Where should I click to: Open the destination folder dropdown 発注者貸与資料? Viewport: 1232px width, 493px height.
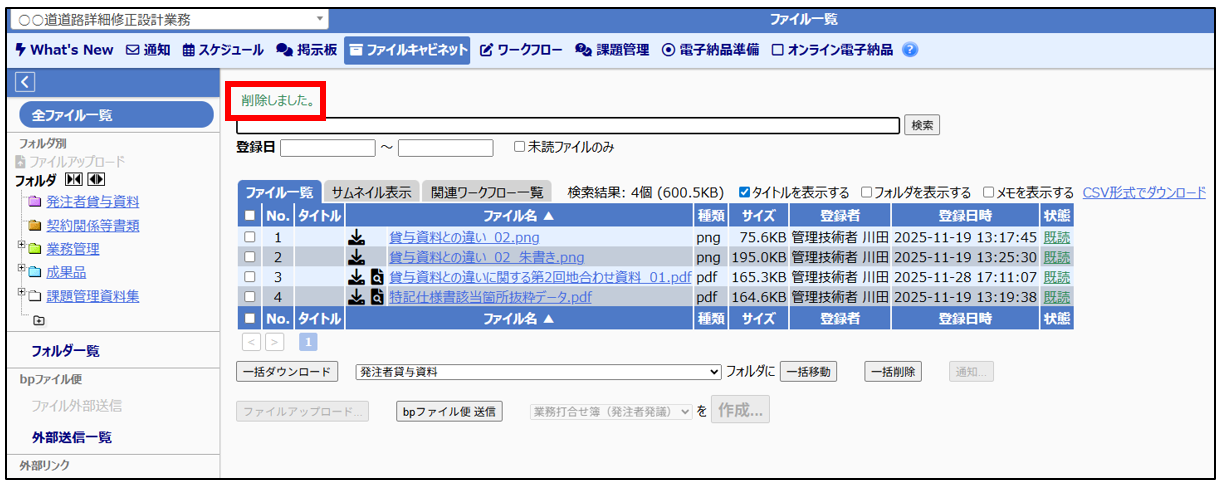point(538,372)
